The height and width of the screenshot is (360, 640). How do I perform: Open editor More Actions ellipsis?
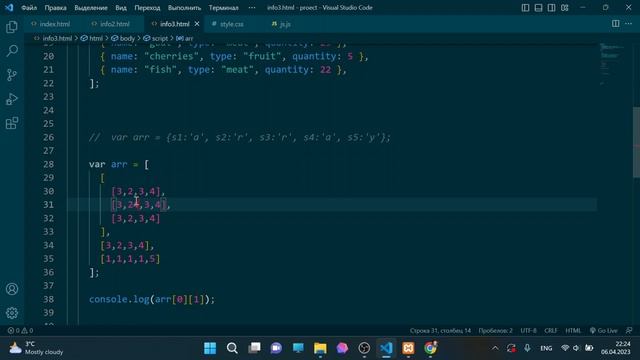pos(629,24)
